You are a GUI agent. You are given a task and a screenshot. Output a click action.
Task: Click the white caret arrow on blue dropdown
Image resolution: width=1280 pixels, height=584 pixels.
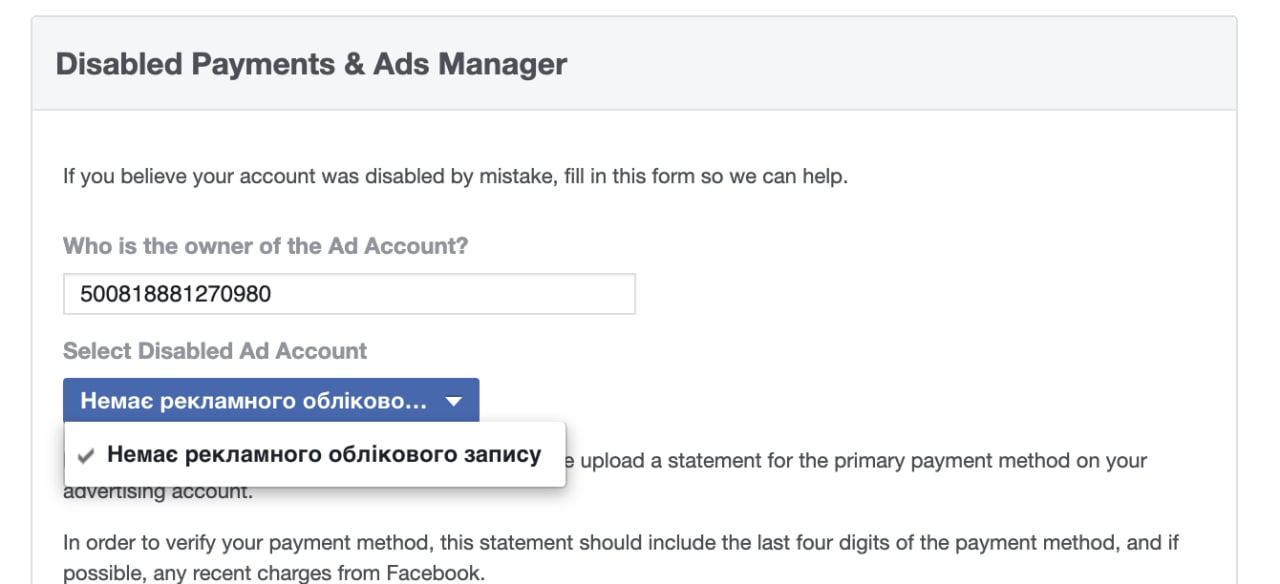454,402
